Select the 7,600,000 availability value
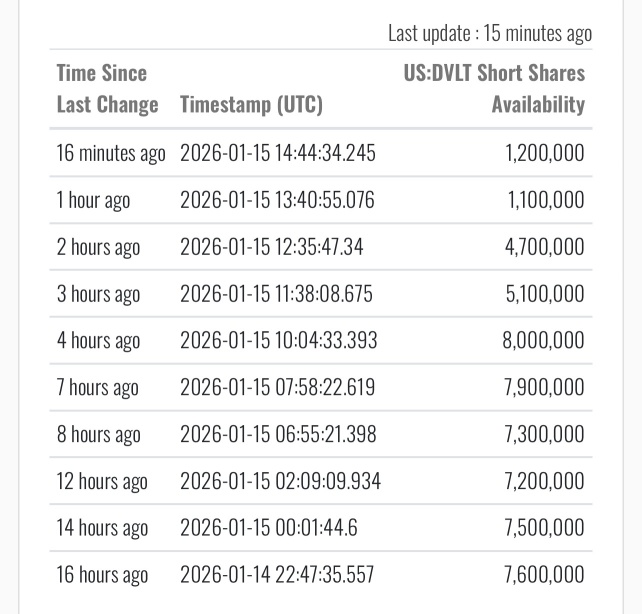Image resolution: width=642 pixels, height=614 pixels. tap(544, 575)
